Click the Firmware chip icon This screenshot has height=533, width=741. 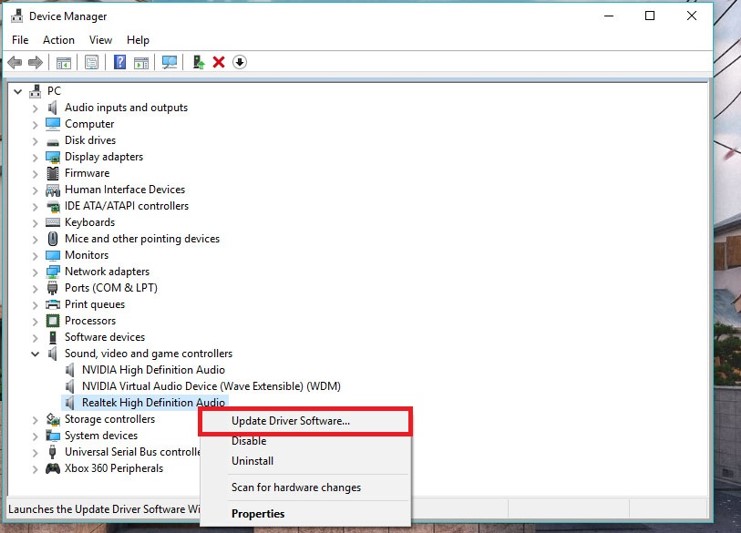click(52, 173)
